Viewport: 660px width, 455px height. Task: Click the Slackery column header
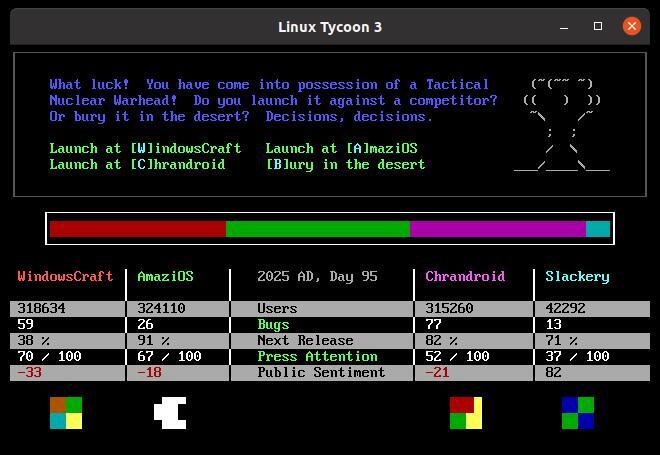(x=577, y=276)
